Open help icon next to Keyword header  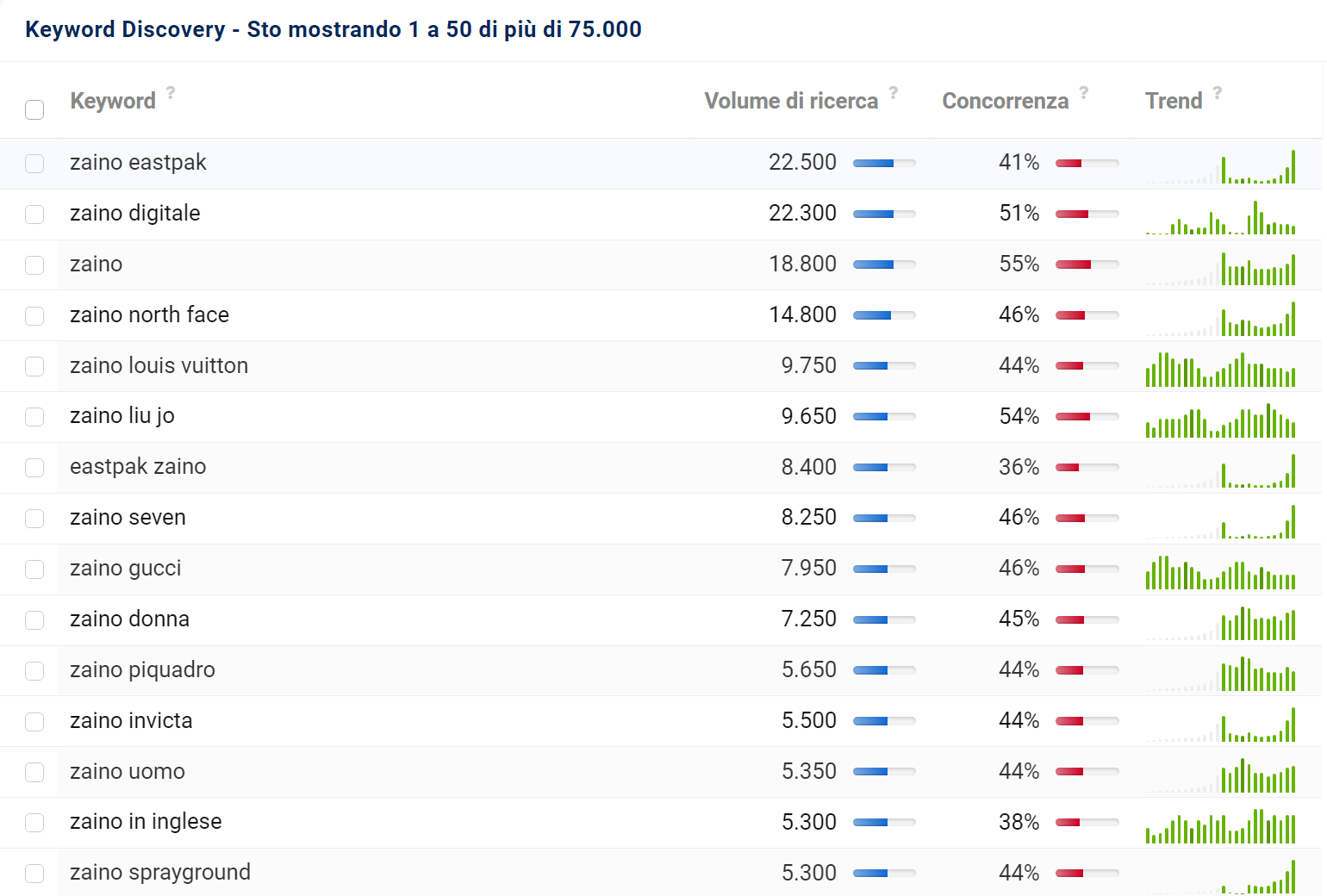point(171,92)
